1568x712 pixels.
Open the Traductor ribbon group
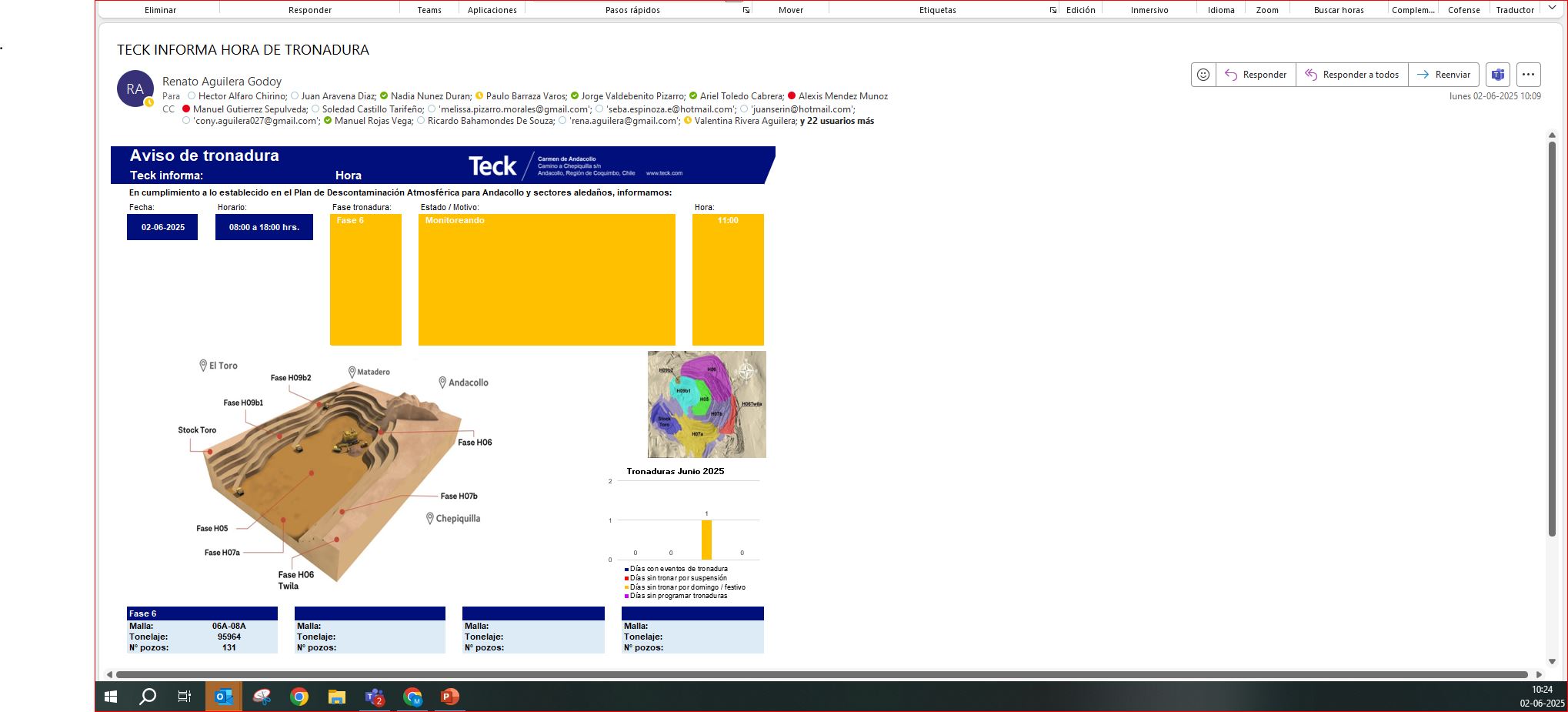pos(1515,10)
